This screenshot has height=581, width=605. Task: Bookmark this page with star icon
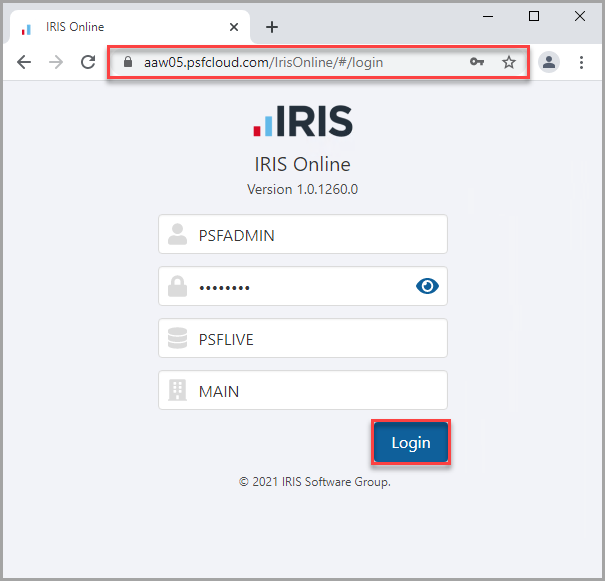pos(509,62)
